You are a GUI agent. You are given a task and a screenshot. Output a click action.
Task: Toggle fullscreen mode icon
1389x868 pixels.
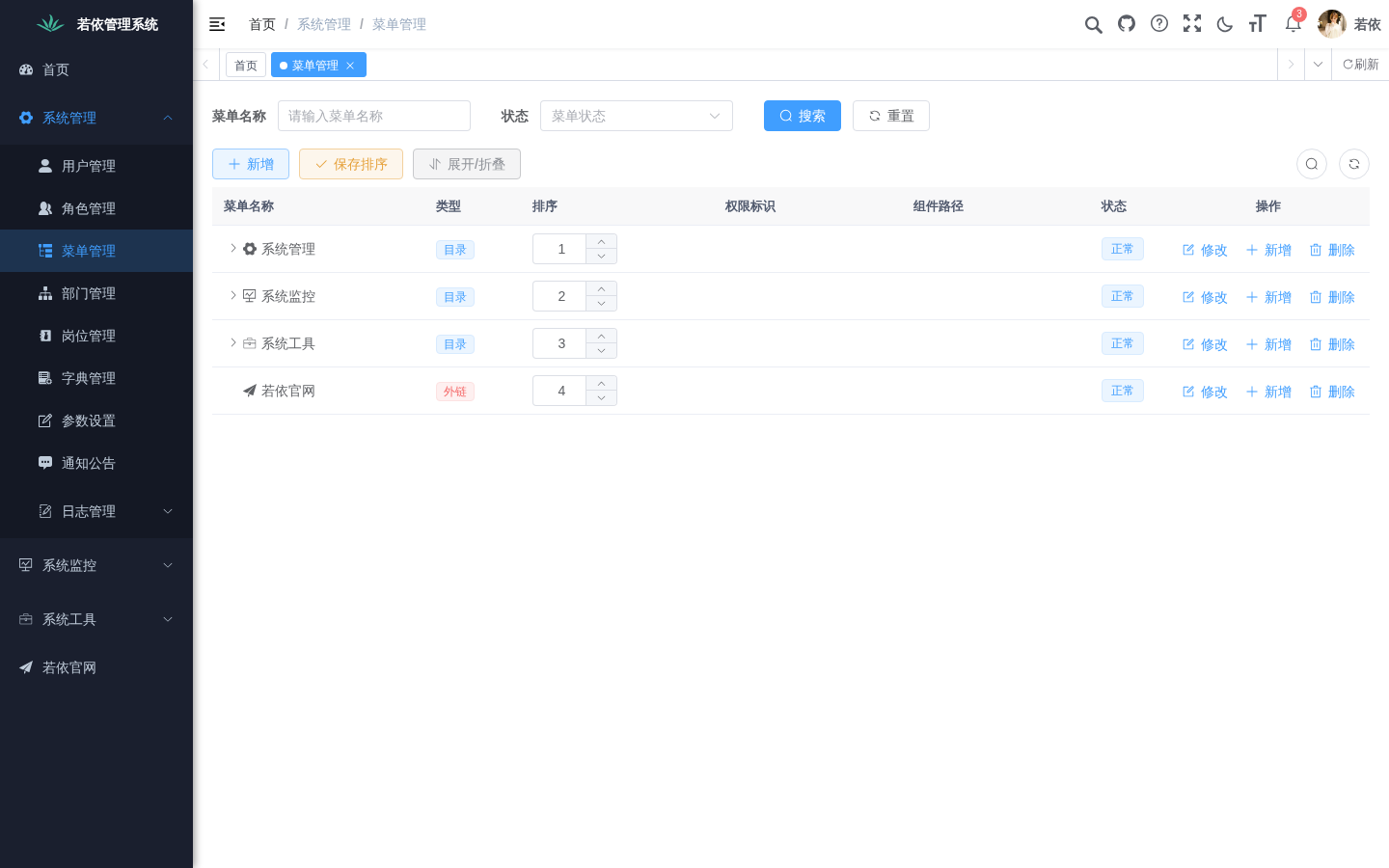[x=1192, y=24]
